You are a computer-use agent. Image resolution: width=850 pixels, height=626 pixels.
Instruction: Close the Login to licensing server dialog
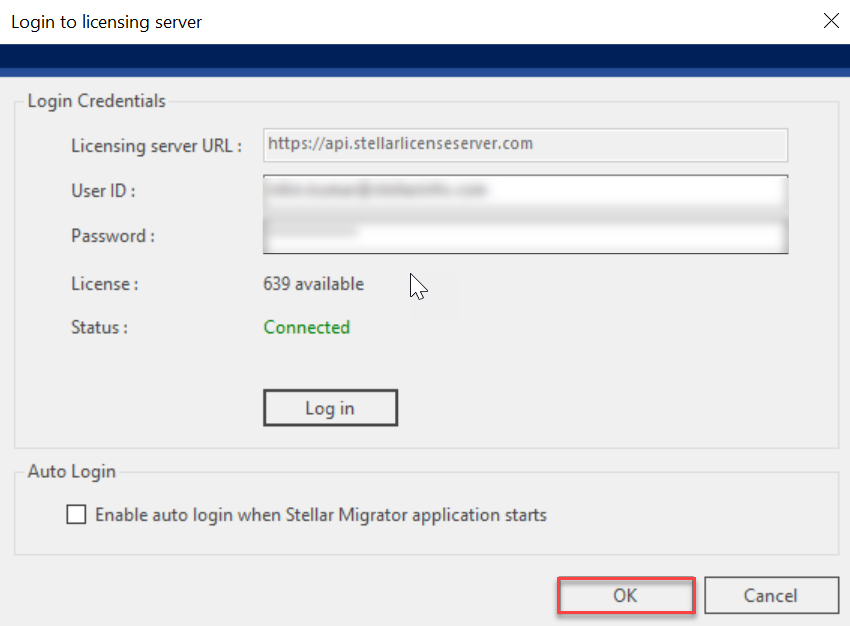831,21
